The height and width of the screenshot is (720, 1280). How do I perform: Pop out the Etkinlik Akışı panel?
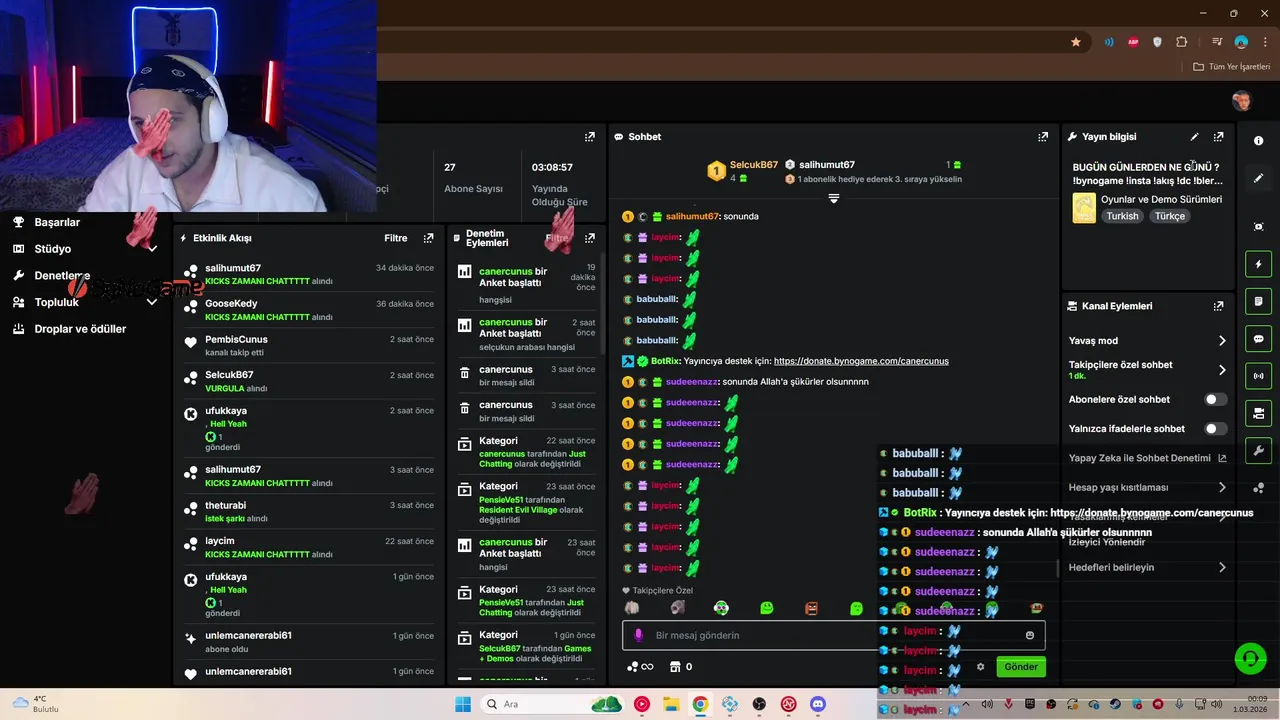click(x=428, y=238)
